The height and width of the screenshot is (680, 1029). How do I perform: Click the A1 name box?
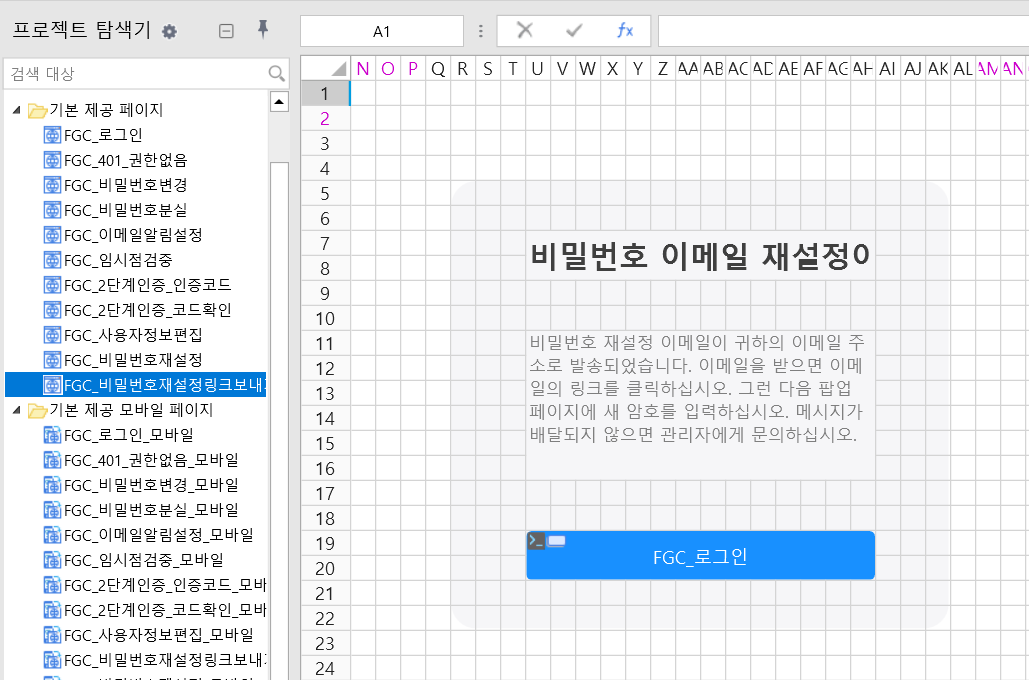click(x=382, y=32)
